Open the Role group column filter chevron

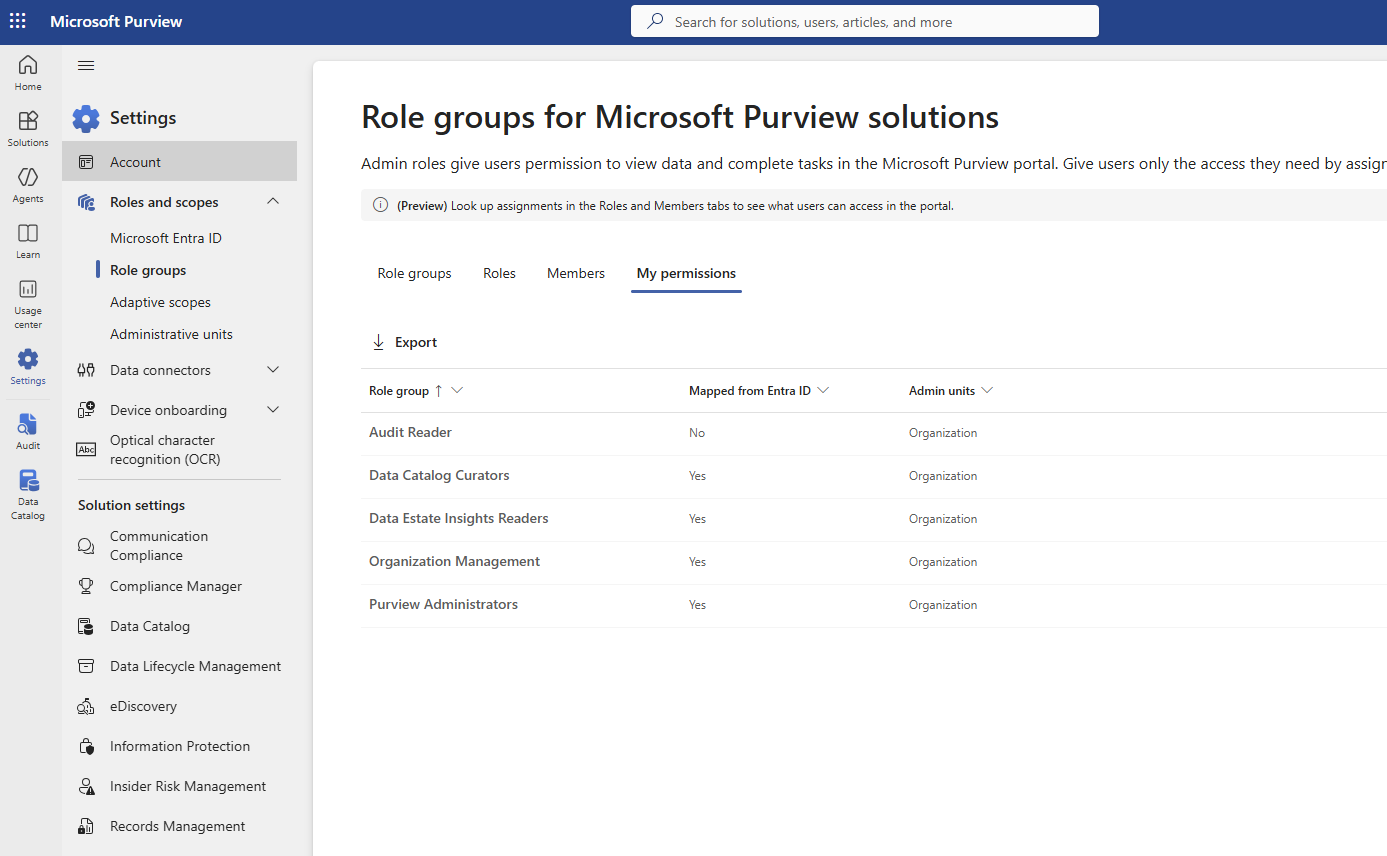(x=457, y=391)
